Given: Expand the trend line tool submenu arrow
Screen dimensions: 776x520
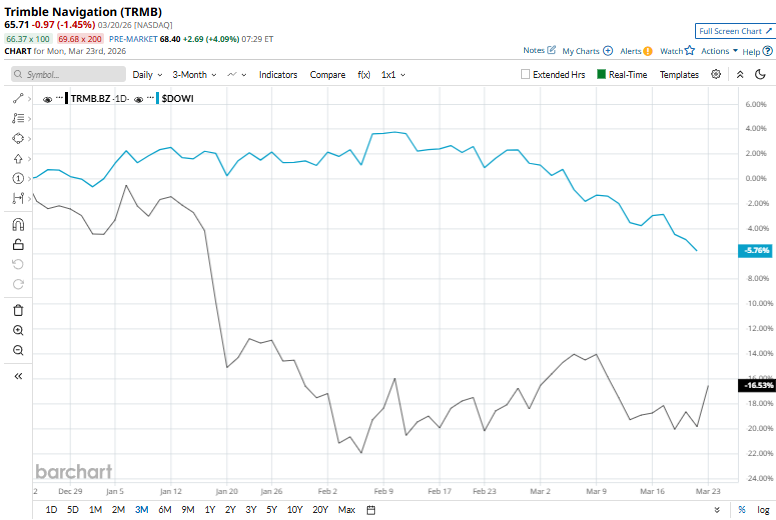Looking at the screenshot, I should pos(29,99).
